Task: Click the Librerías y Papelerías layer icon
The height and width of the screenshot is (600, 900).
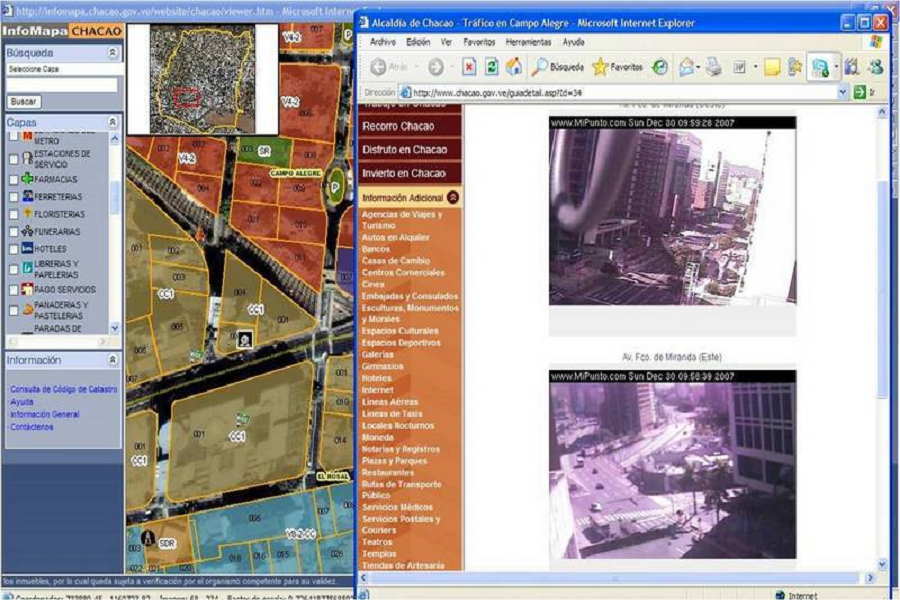Action: click(27, 268)
